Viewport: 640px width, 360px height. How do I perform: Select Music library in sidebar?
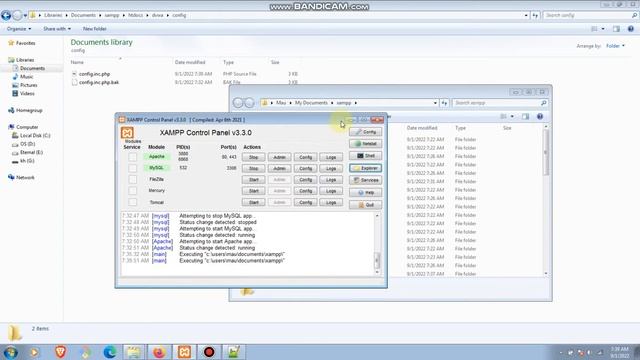(x=23, y=77)
